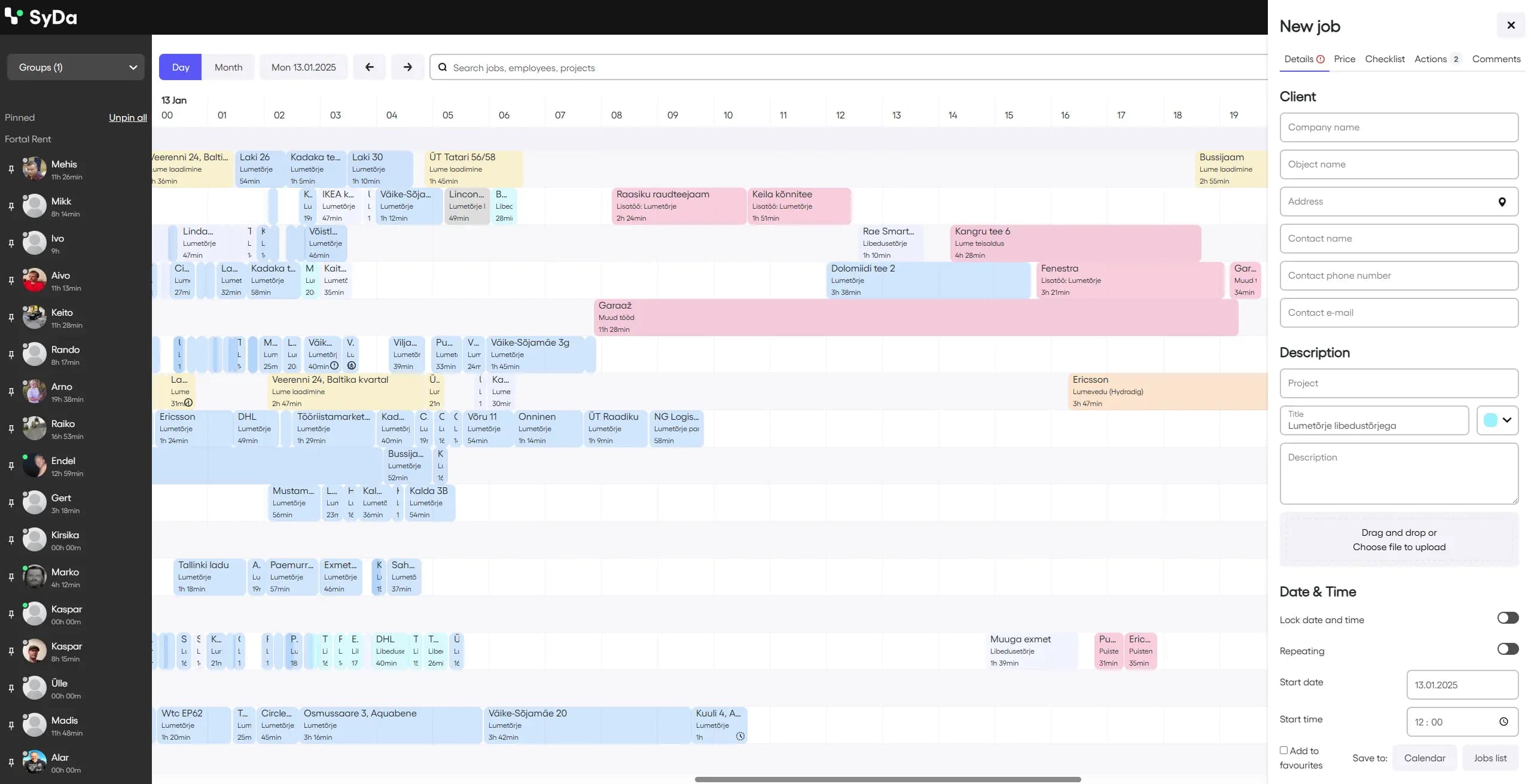Unpin Alar using pin icon

tap(11, 762)
